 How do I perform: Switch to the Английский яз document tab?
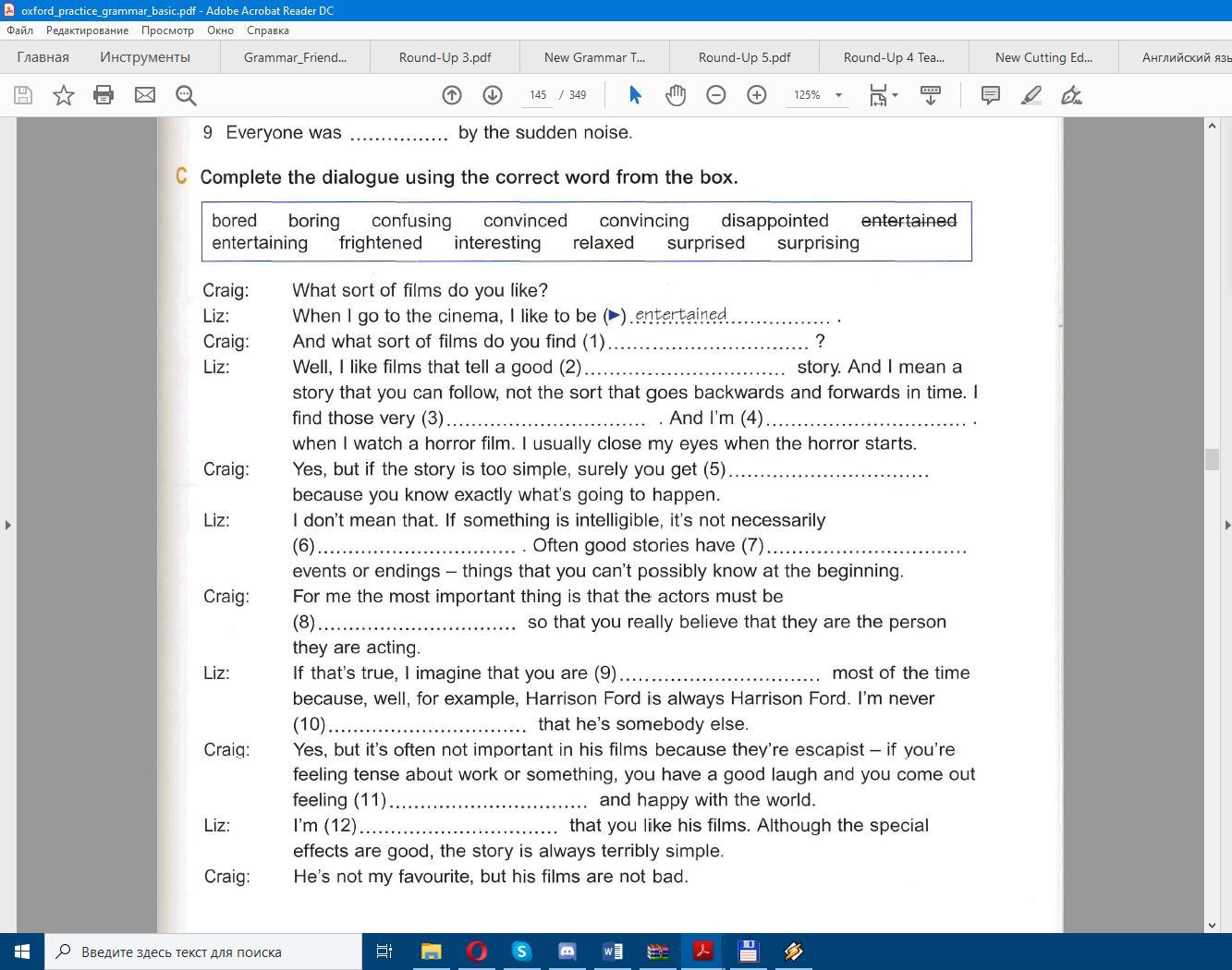click(1176, 57)
